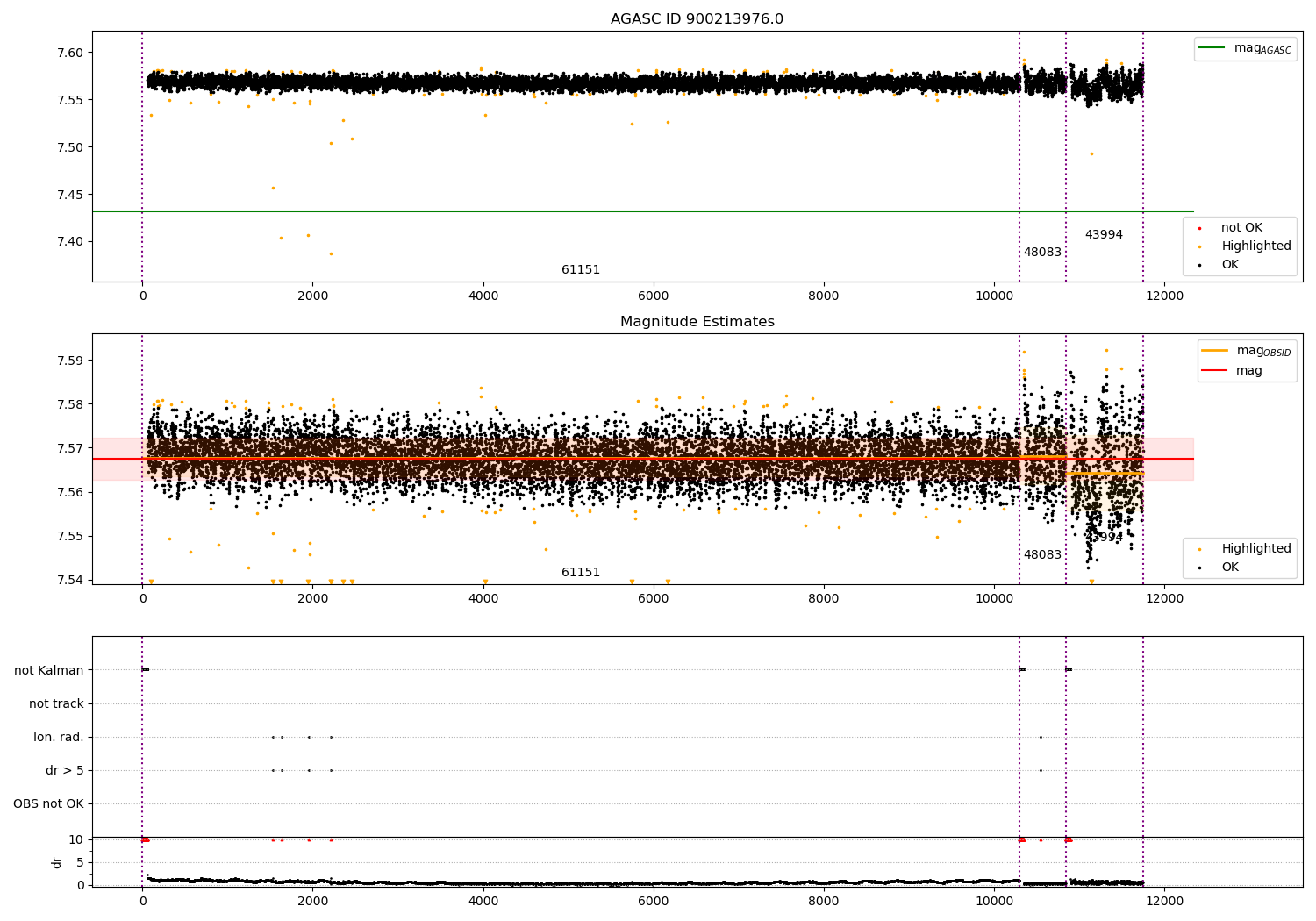Click "OK" in Magnitude Estimates lower legend
This screenshot has height=921, width=1316.
point(1230,568)
